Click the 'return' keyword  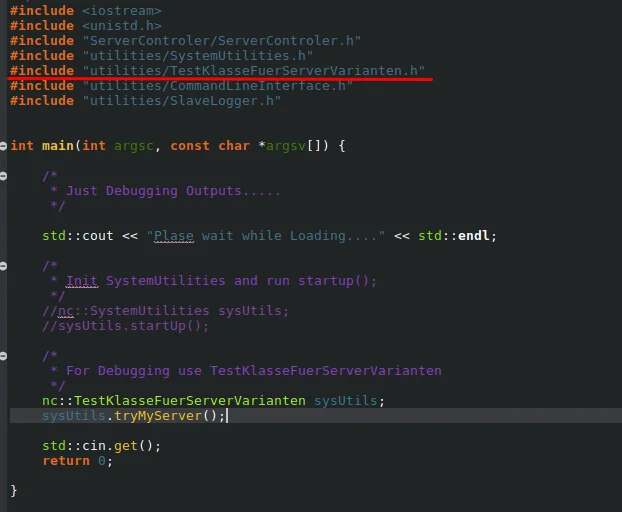(x=66, y=461)
